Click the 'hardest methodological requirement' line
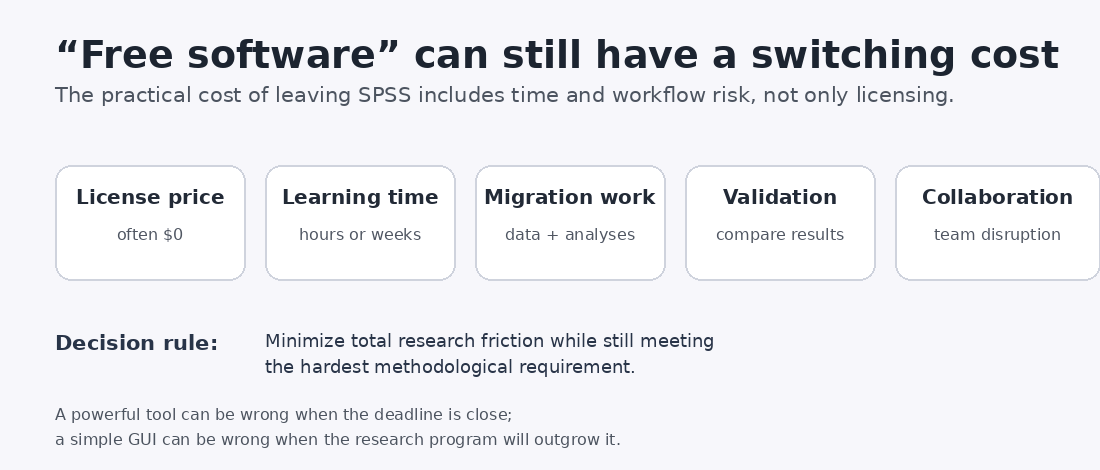 [x=450, y=368]
